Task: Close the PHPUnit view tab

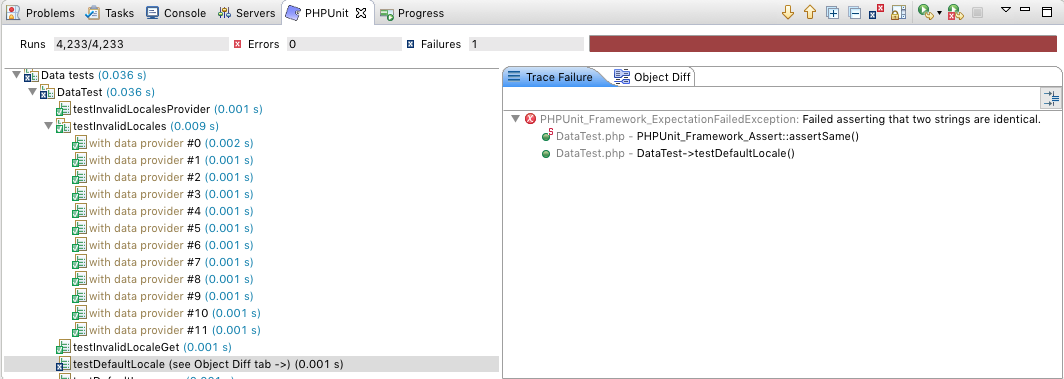Action: [361, 13]
